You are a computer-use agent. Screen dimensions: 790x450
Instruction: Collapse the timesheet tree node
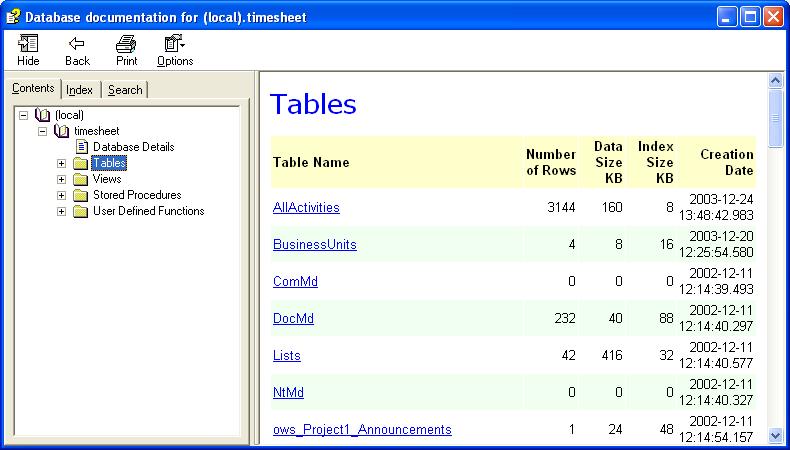click(x=43, y=131)
